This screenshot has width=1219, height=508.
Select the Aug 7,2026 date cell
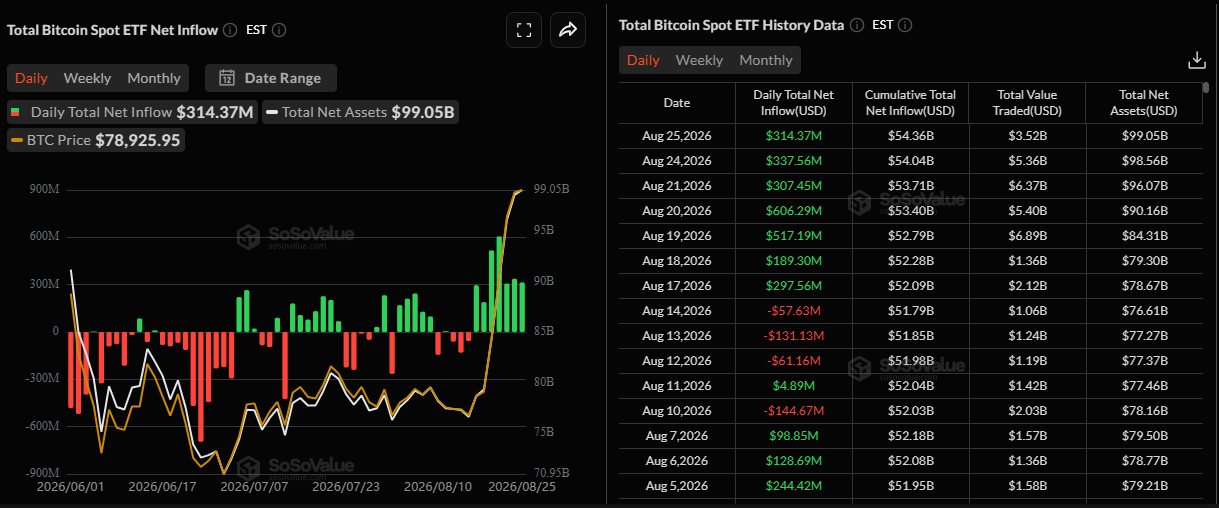[677, 435]
